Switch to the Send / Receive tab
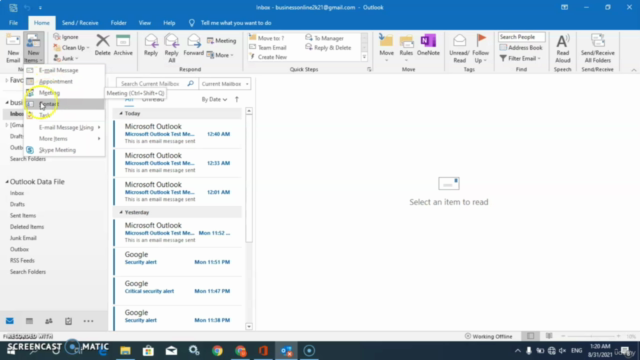The height and width of the screenshot is (360, 640). pos(80,23)
